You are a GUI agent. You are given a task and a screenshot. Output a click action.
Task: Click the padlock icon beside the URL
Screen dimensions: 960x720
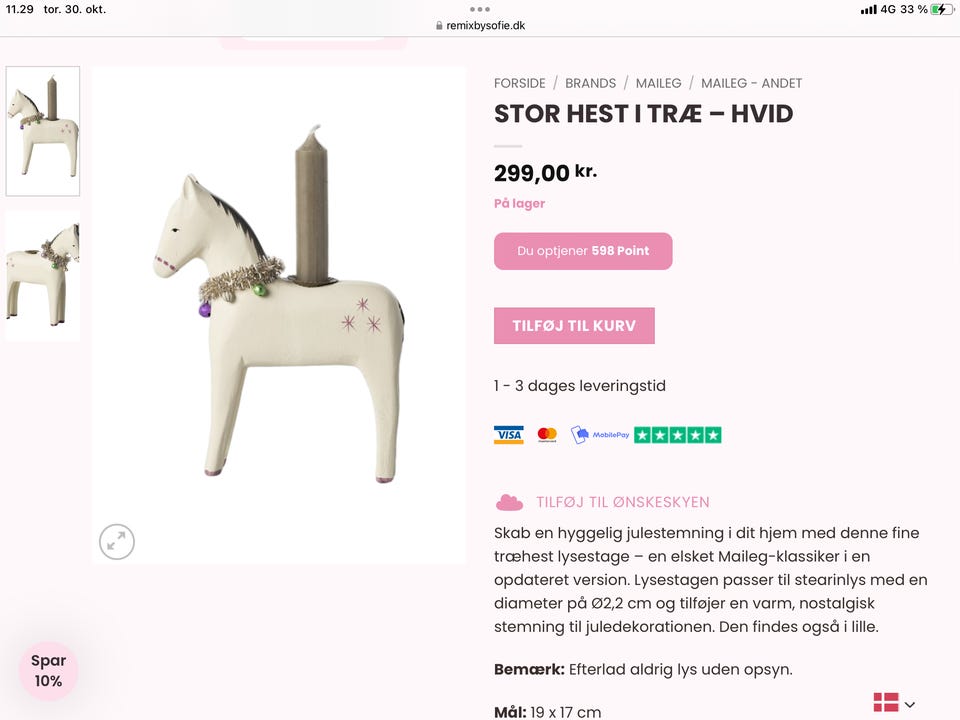point(439,26)
